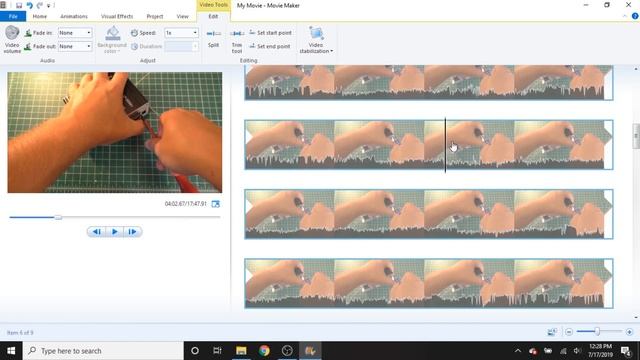
Task: Click the Next frame button
Action: [x=133, y=231]
